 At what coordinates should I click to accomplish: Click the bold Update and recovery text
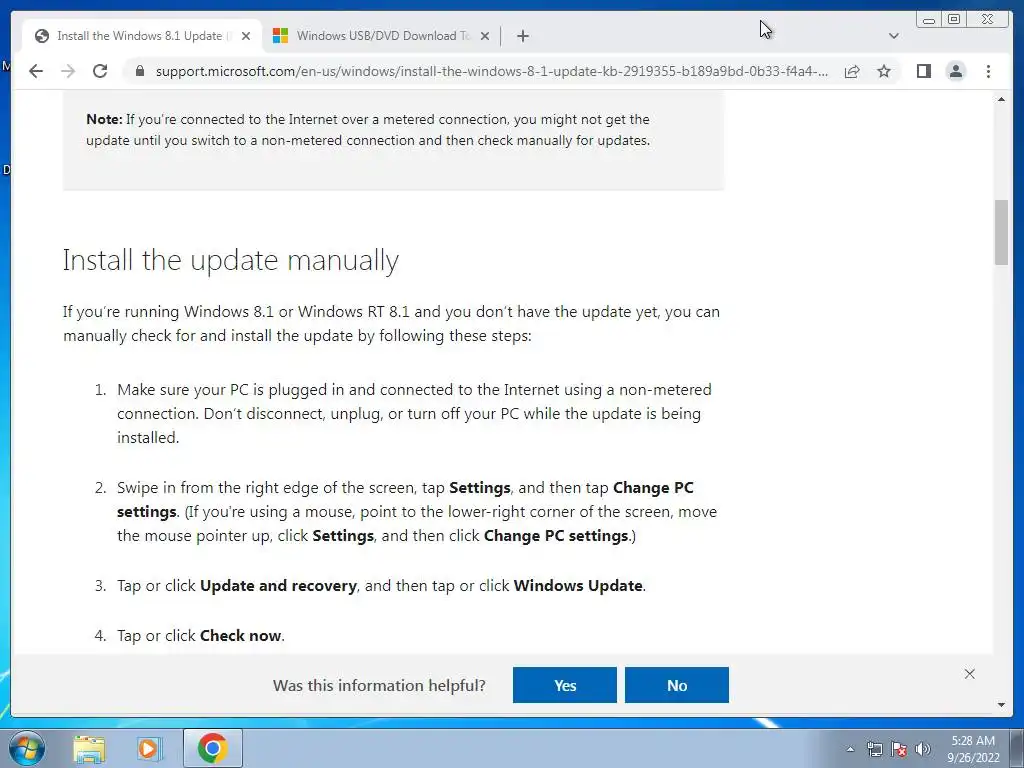pyautogui.click(x=278, y=586)
